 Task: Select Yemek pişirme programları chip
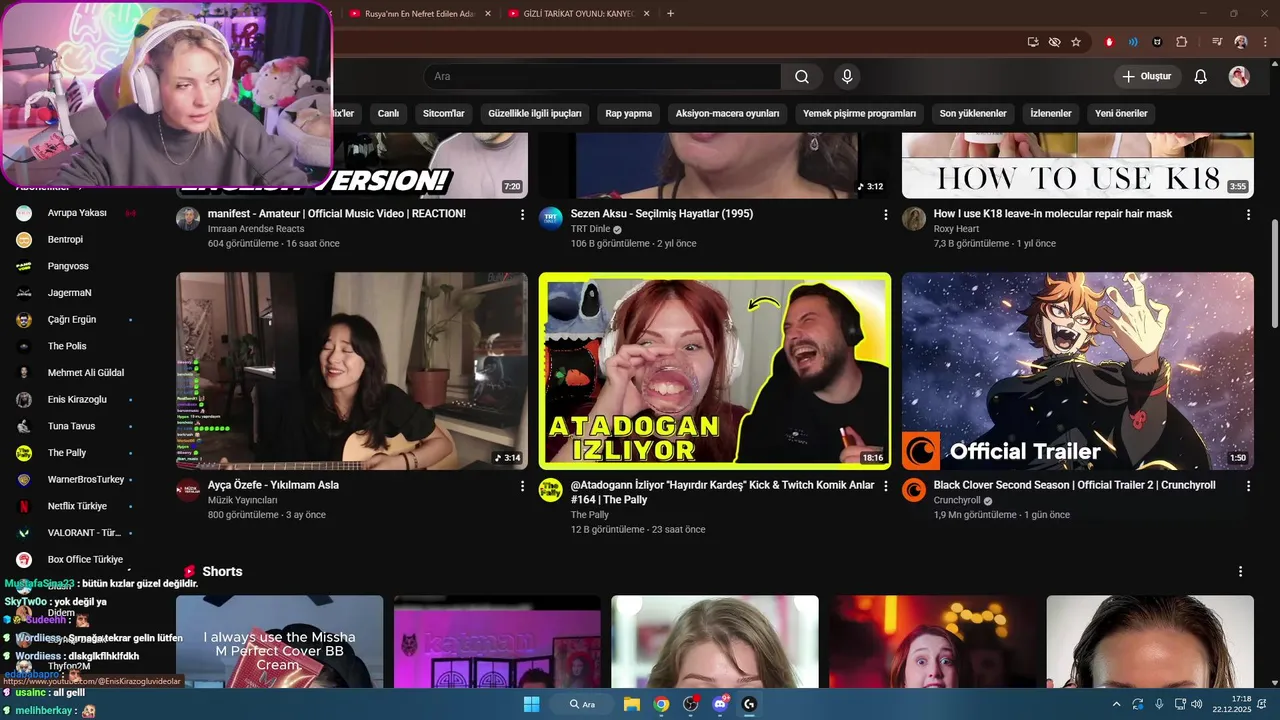[860, 114]
